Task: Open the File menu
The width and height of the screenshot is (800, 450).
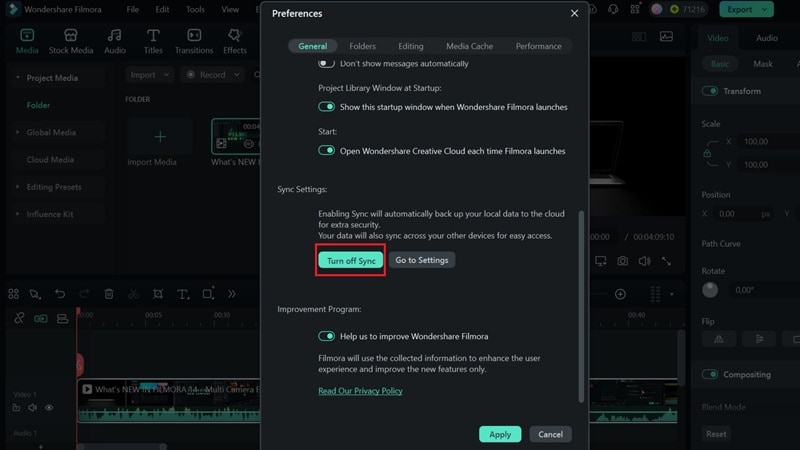Action: 133,9
